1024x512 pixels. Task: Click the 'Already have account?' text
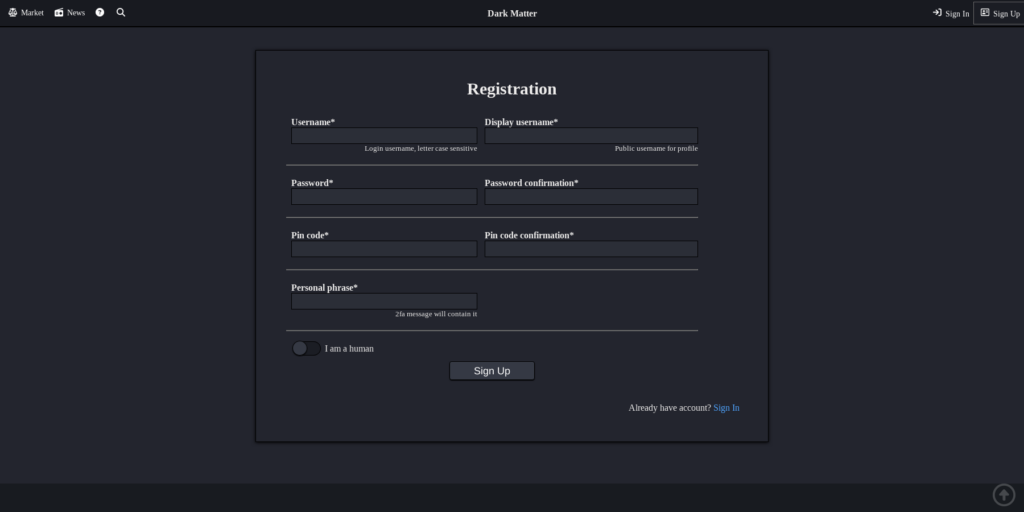(x=669, y=408)
